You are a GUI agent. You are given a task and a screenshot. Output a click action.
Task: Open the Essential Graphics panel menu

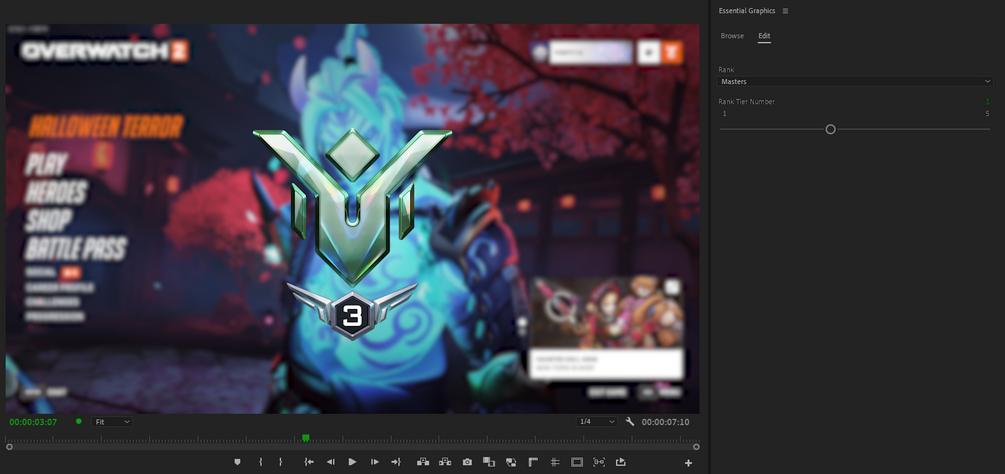coord(786,11)
